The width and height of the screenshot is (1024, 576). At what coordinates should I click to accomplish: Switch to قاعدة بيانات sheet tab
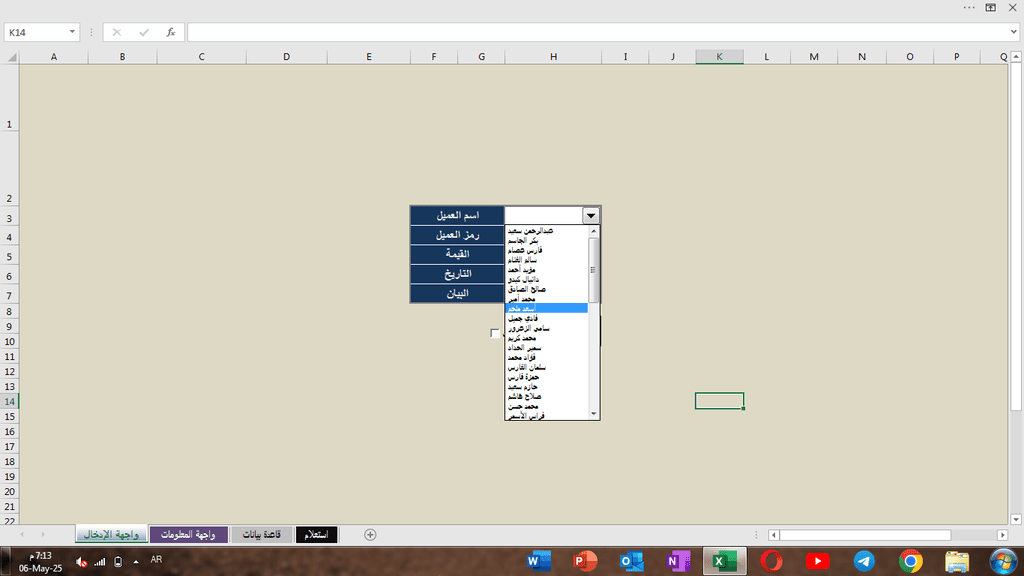[x=261, y=535]
